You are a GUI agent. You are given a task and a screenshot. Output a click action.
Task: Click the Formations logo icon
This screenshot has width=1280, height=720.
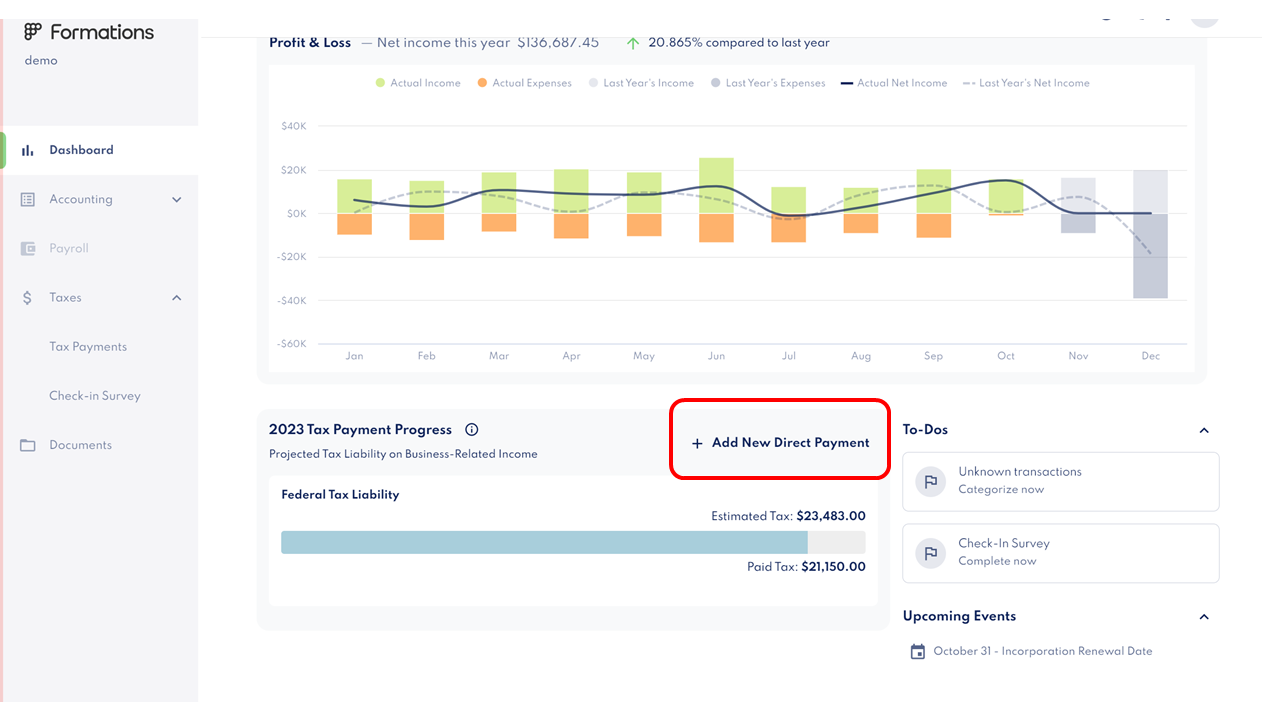[x=33, y=32]
